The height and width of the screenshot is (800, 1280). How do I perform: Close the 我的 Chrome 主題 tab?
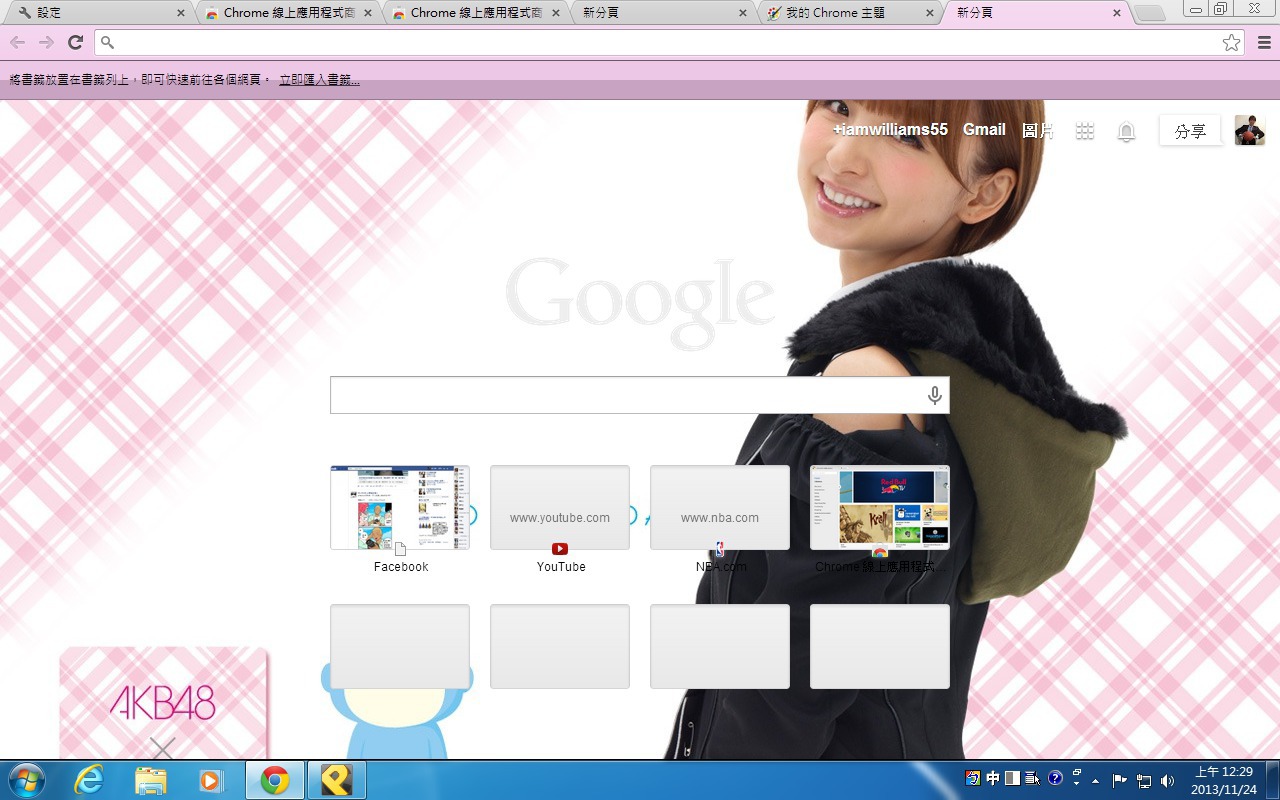click(929, 13)
